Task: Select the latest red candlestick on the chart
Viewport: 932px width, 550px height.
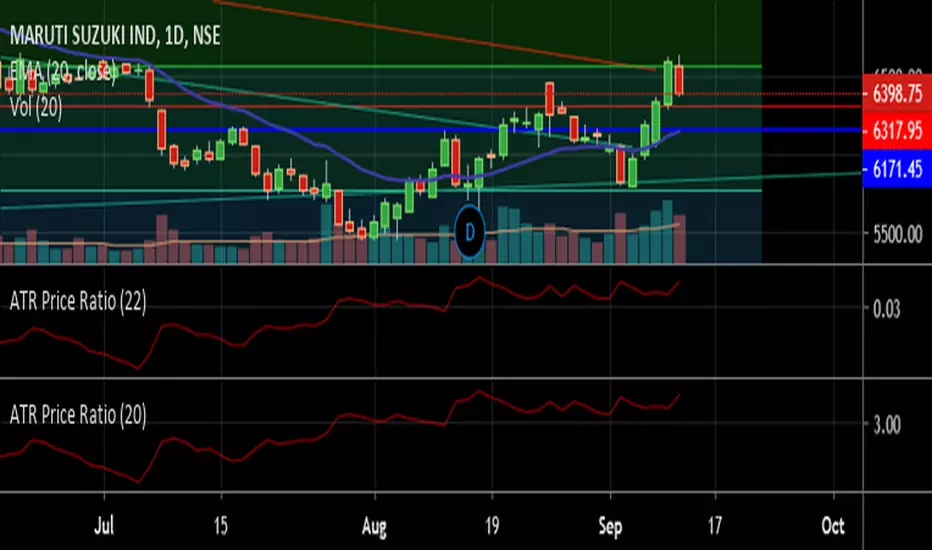Action: [679, 80]
